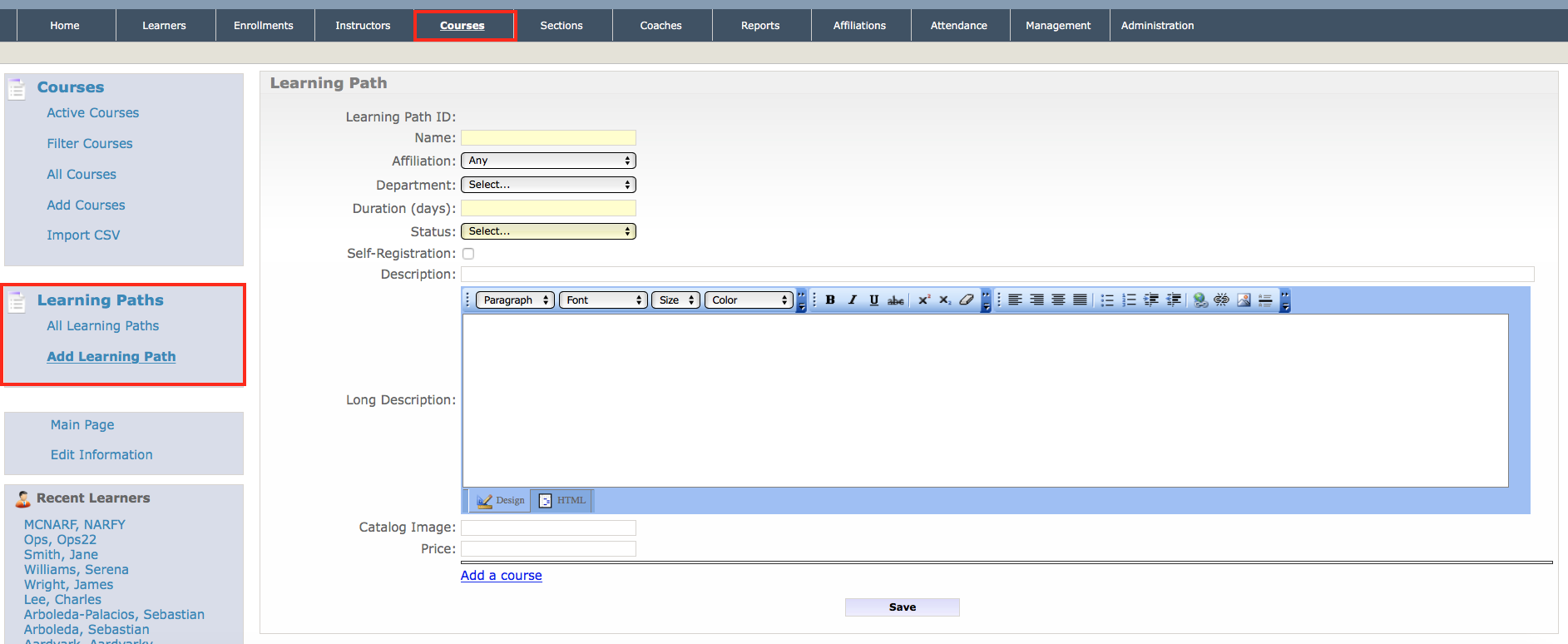Click the 'Add a course' link
Image resolution: width=1568 pixels, height=644 pixels.
[x=501, y=576]
